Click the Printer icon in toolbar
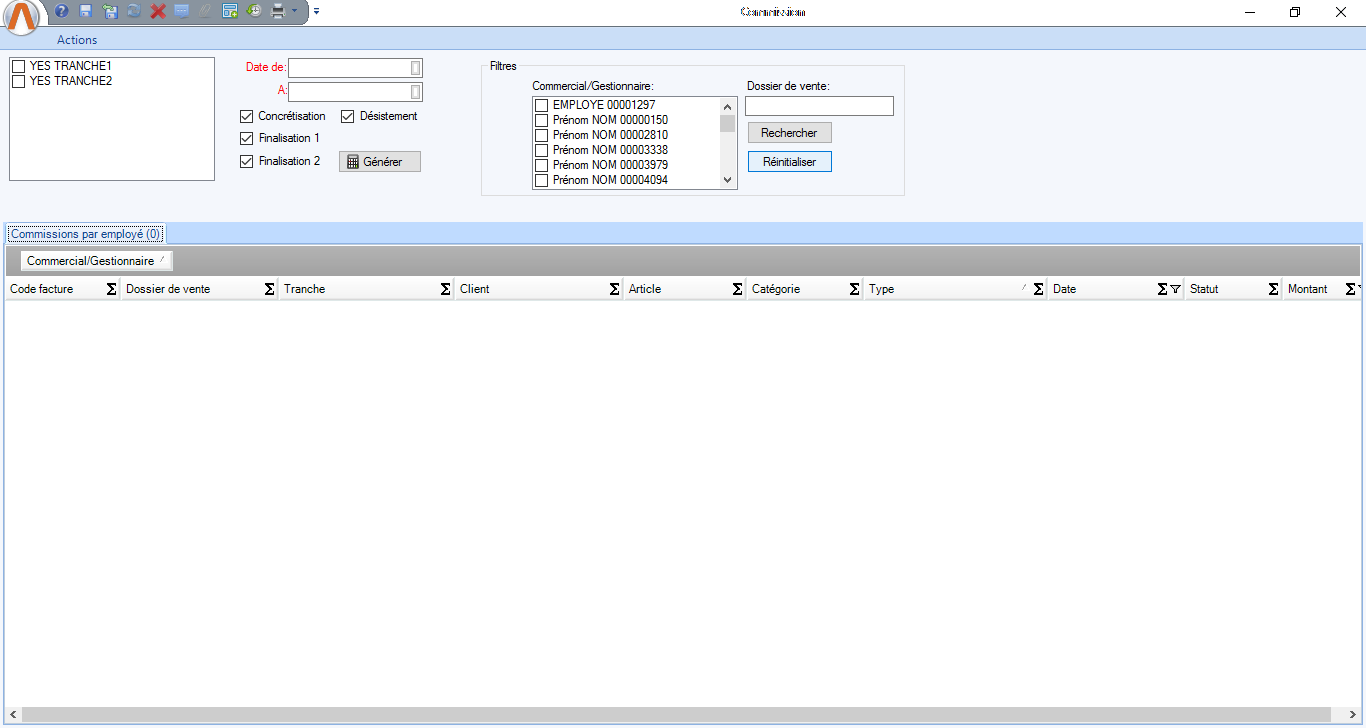Screen dimensions: 1366x728 coord(279,12)
